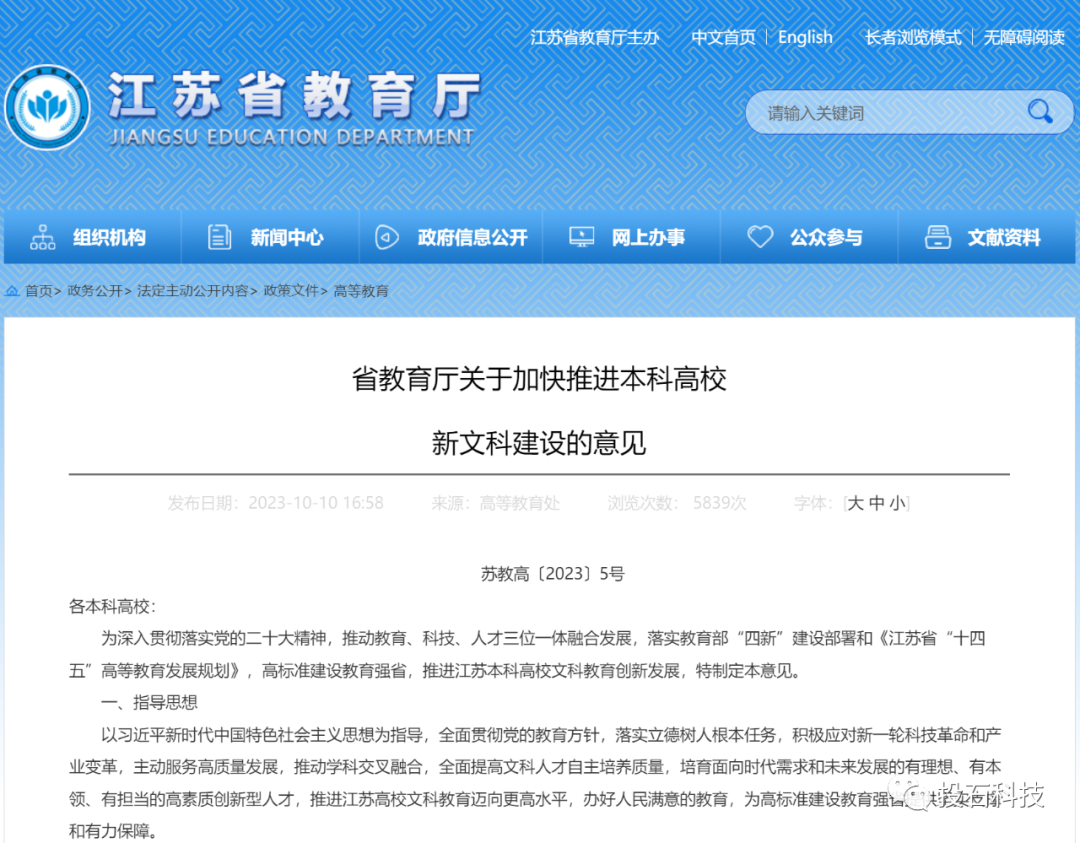Switch the site to English
Image resolution: width=1080 pixels, height=843 pixels.
805,37
